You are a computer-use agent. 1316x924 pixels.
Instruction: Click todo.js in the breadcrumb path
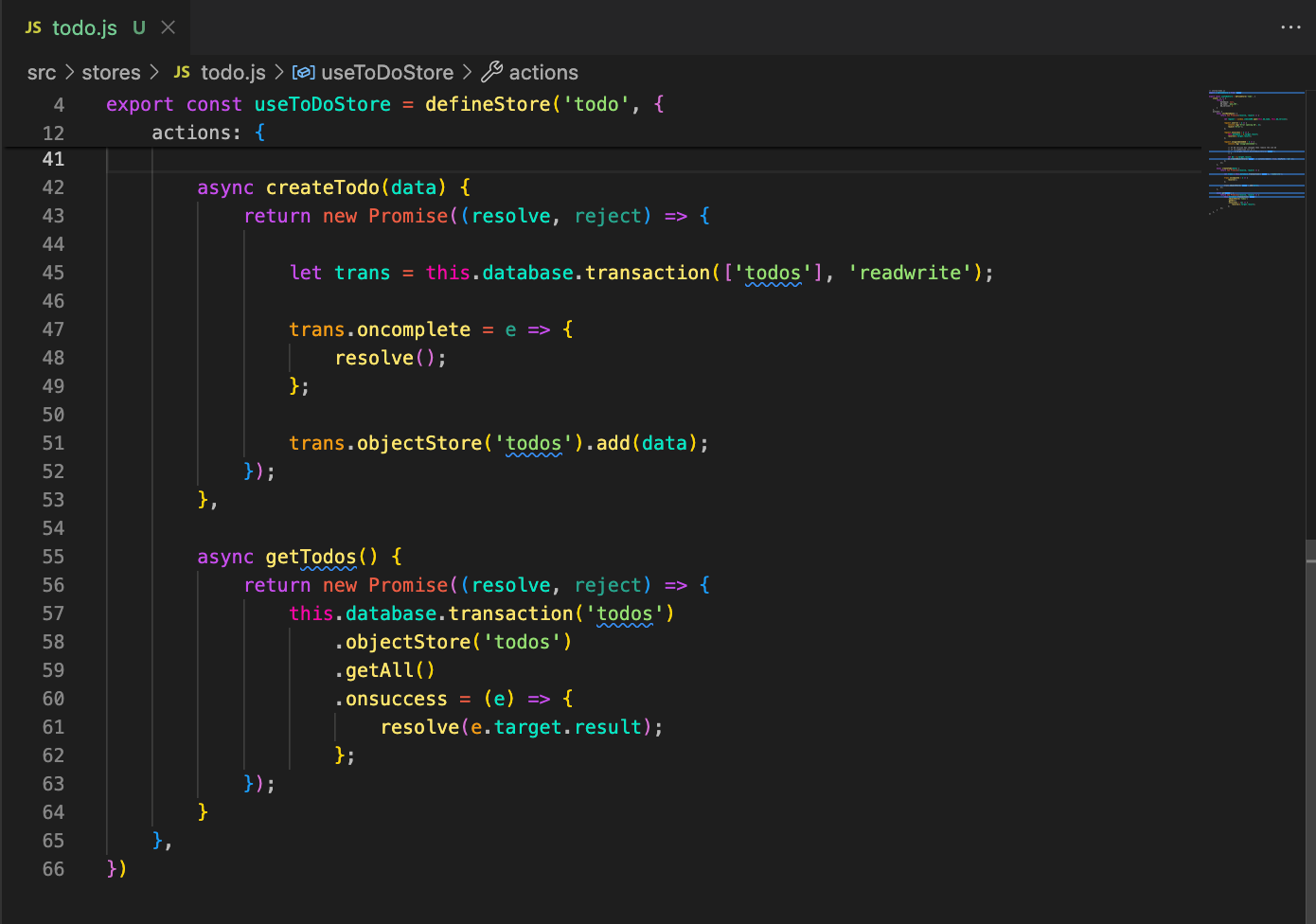[x=233, y=72]
